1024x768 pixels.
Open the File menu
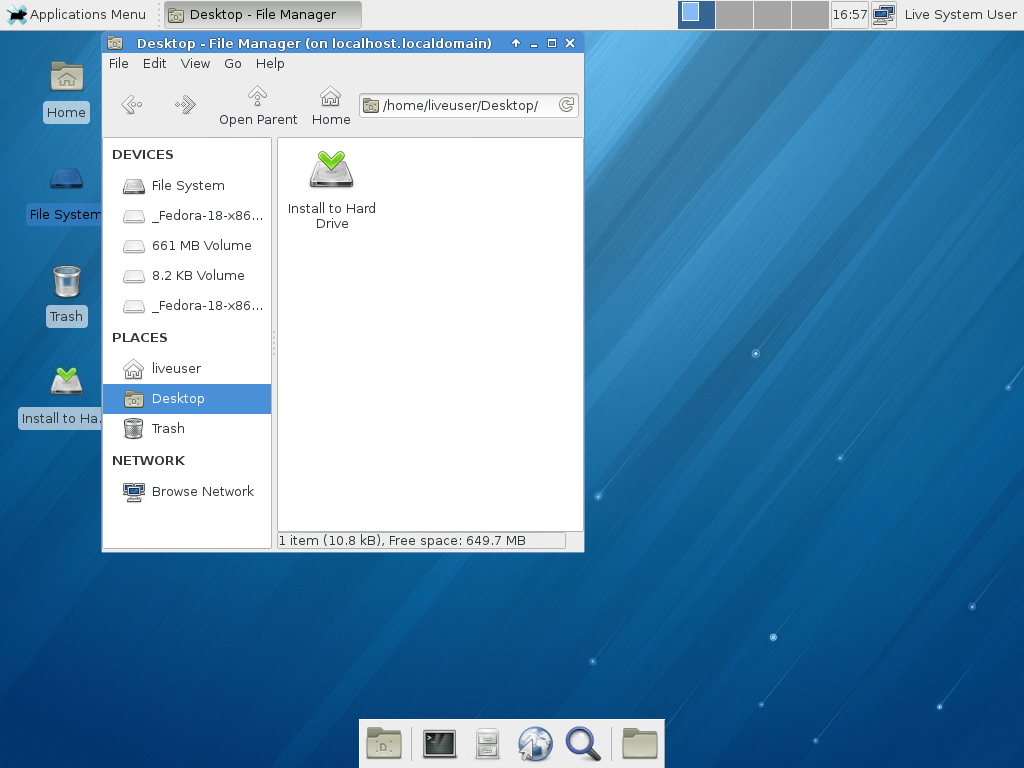point(118,63)
